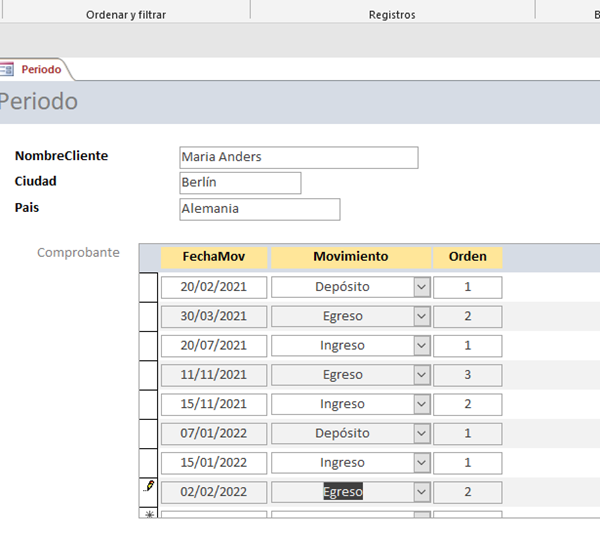
Task: Open Movimiento dropdown for 20/02/2021 row
Action: coord(421,287)
